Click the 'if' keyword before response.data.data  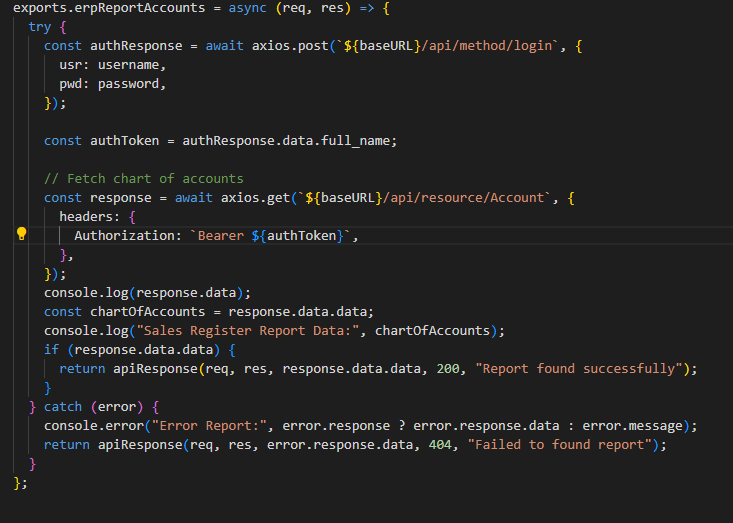pos(51,350)
